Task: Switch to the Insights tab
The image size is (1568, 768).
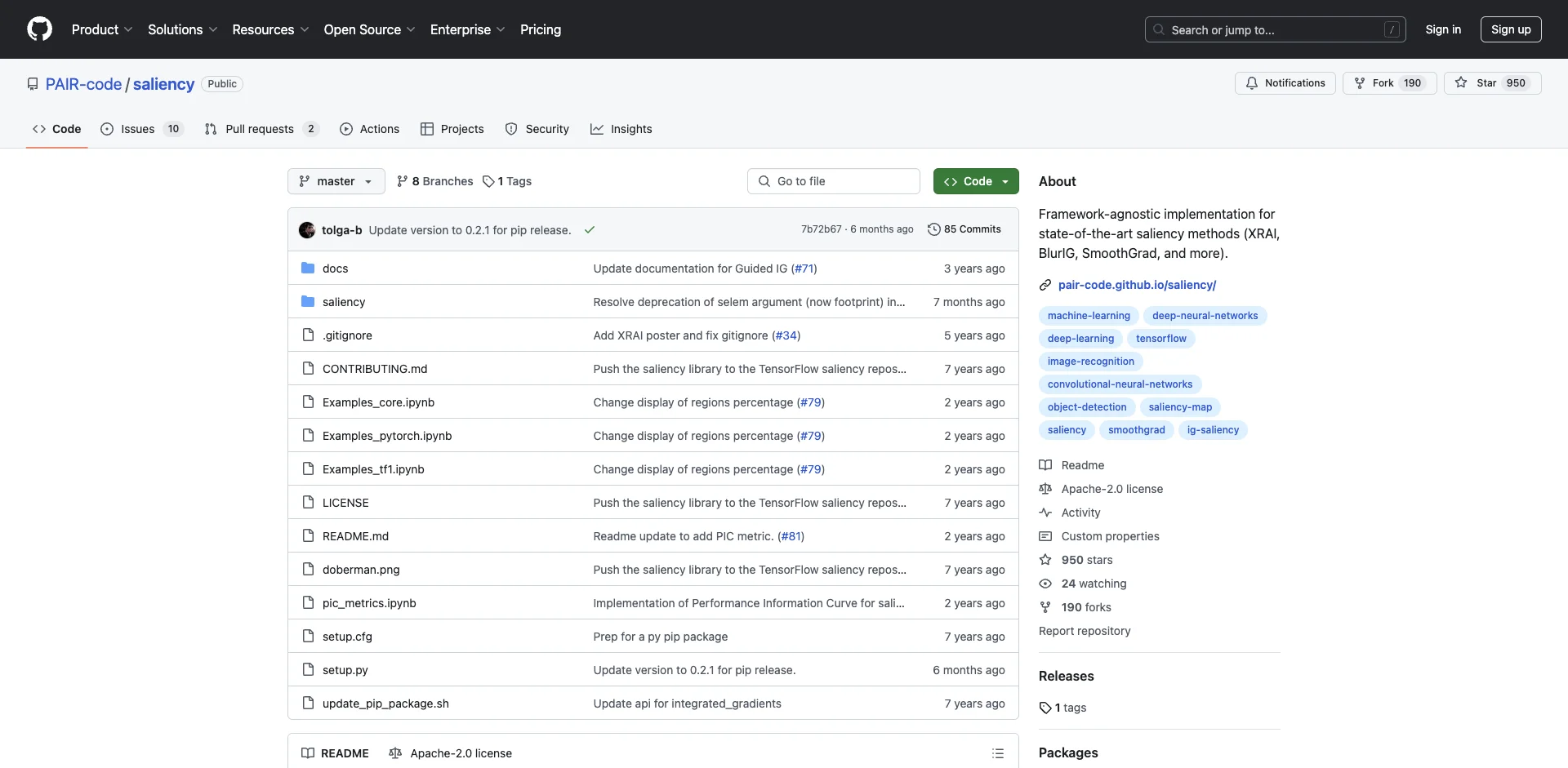Action: click(621, 129)
